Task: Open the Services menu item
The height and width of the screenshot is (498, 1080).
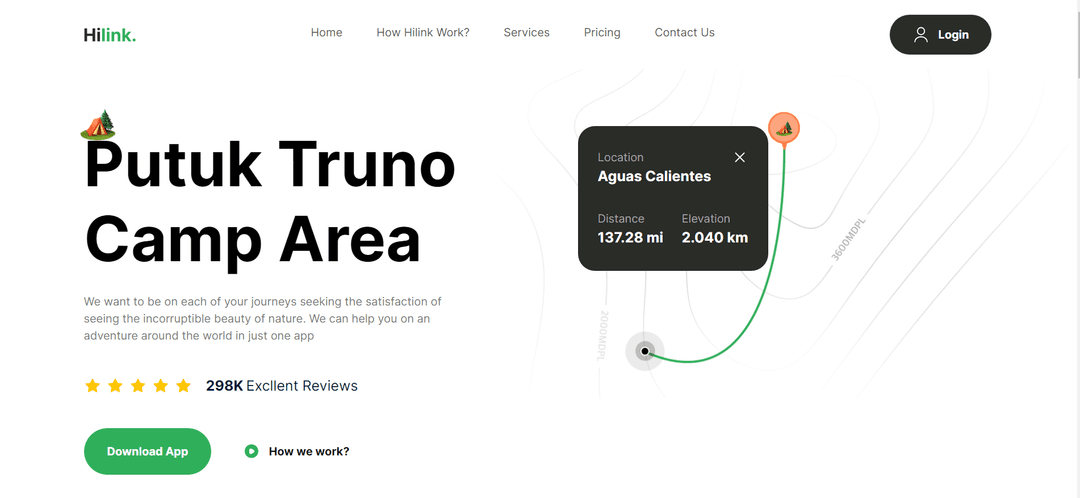Action: click(x=526, y=32)
